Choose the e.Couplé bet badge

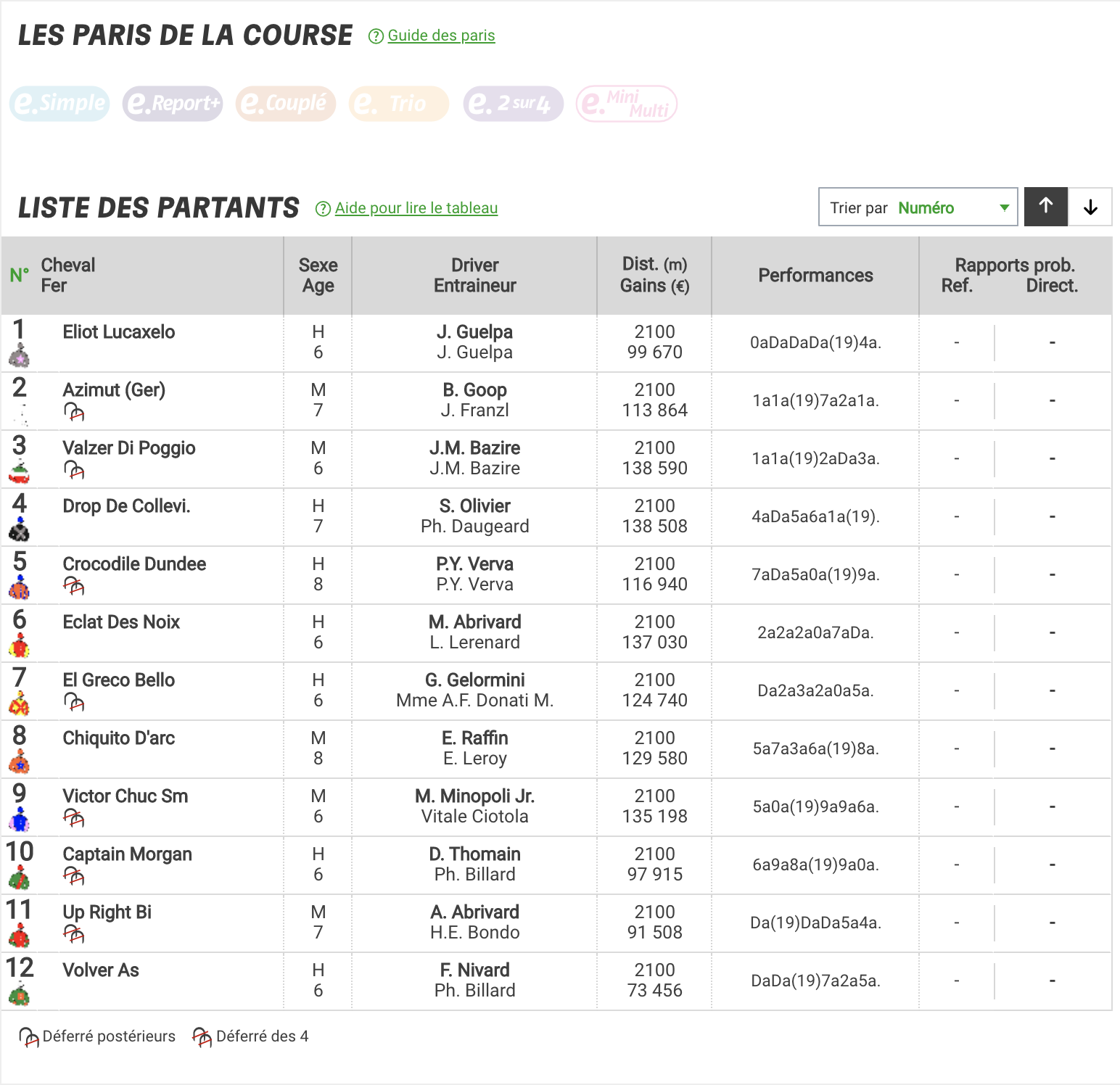pos(286,104)
